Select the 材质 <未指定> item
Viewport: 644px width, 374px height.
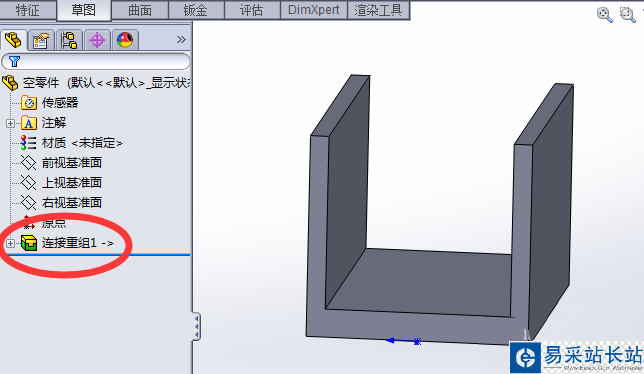tap(82, 143)
